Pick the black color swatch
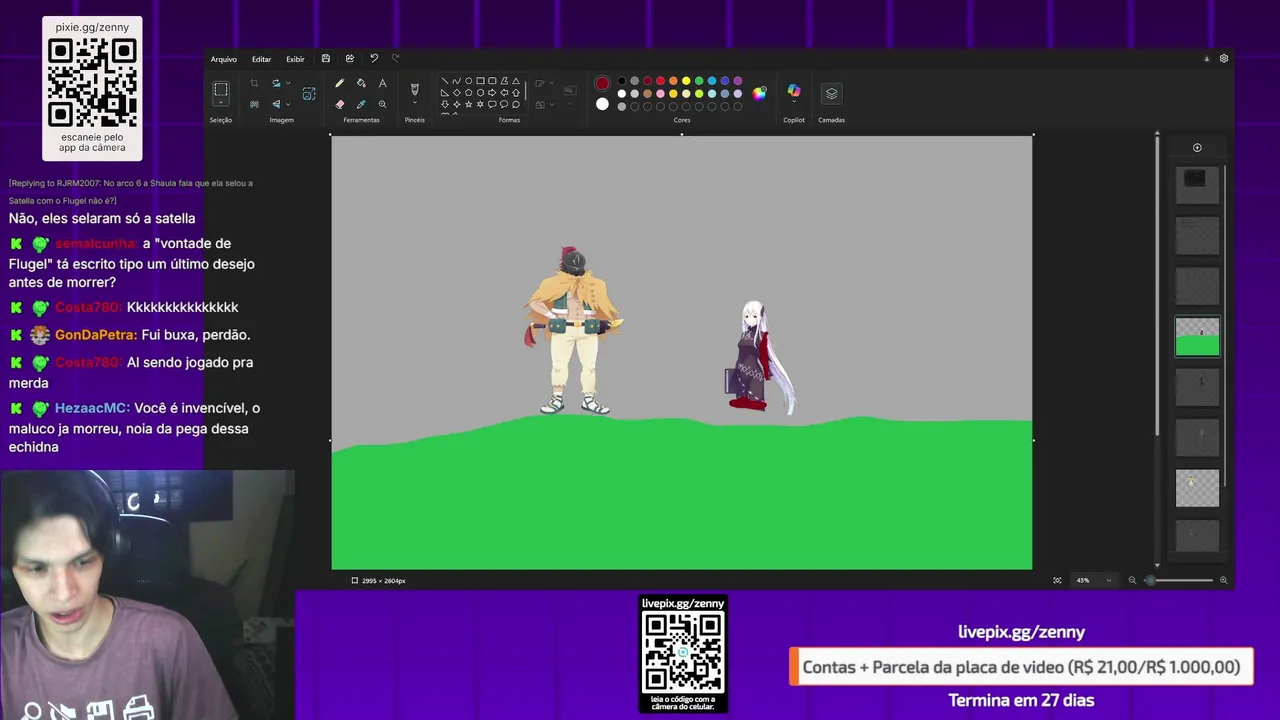The image size is (1280, 720). tap(622, 81)
